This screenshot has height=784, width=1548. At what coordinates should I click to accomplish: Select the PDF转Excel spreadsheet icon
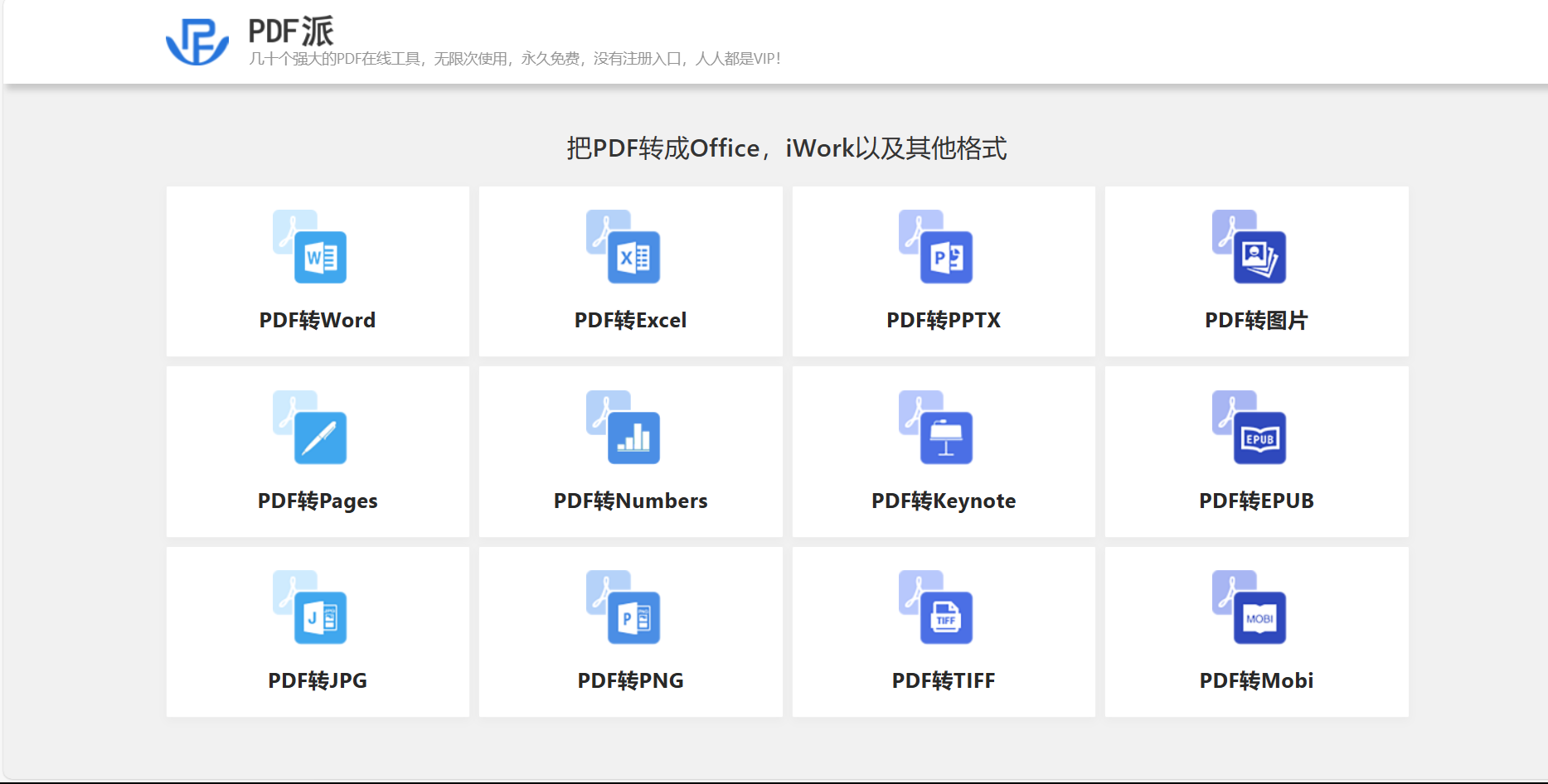(x=624, y=246)
